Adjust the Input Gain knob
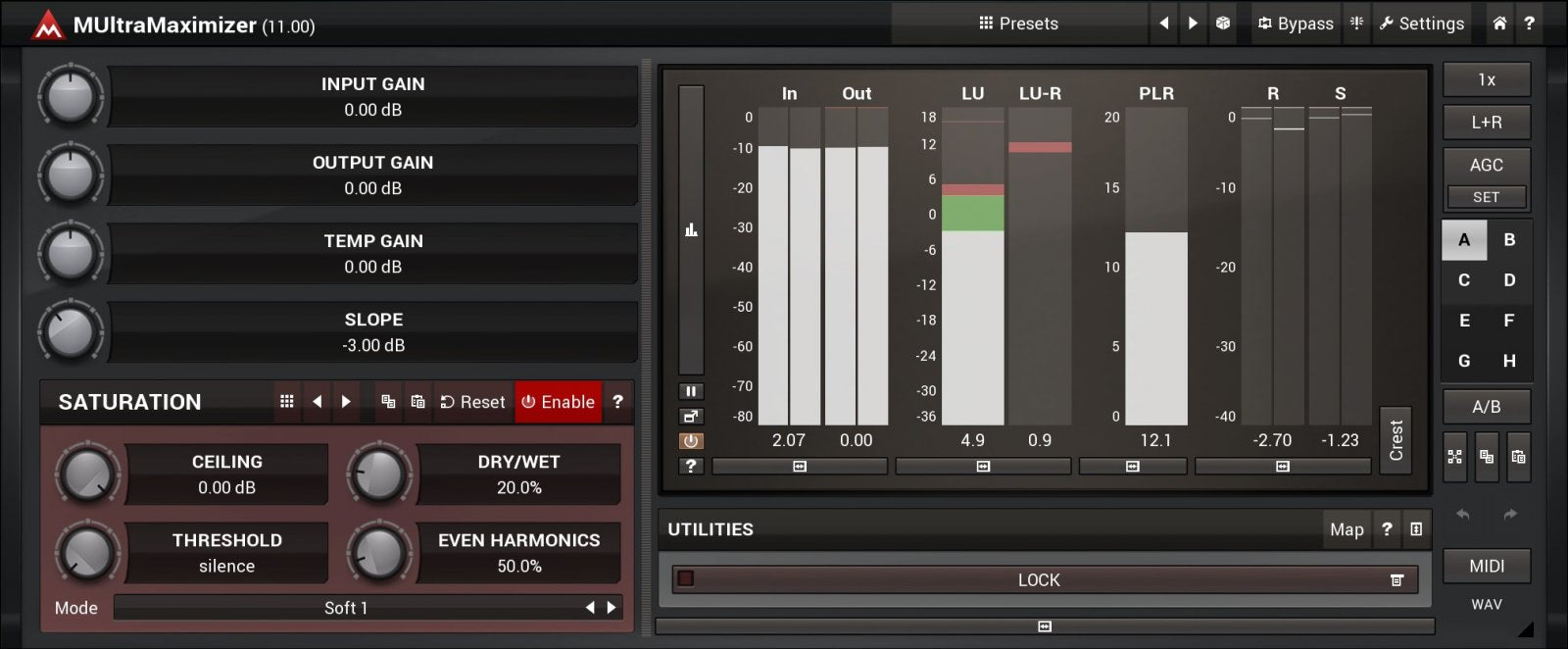Screen dimensions: 1568x649 [71, 96]
